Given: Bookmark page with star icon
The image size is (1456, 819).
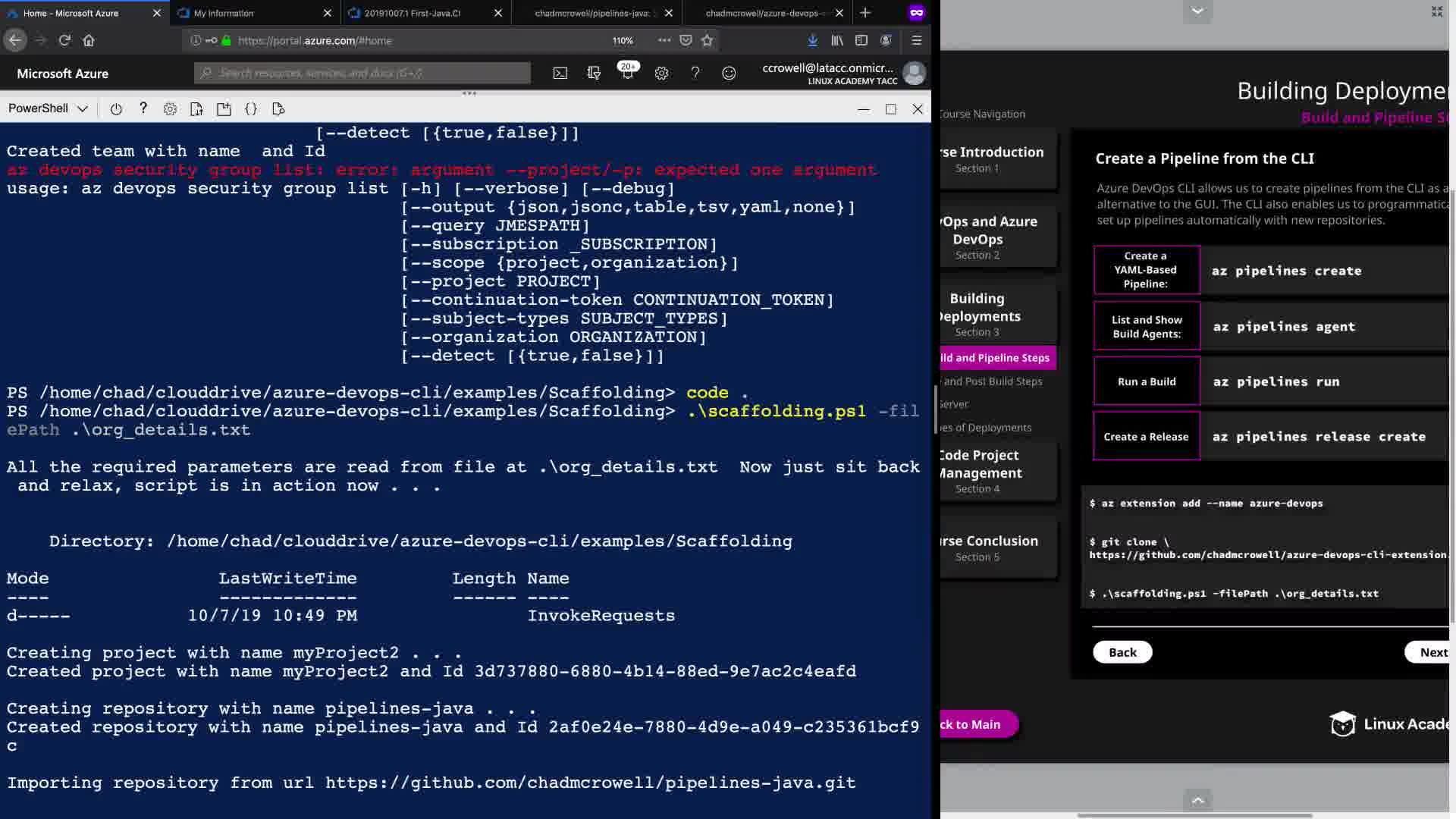Looking at the screenshot, I should (708, 40).
